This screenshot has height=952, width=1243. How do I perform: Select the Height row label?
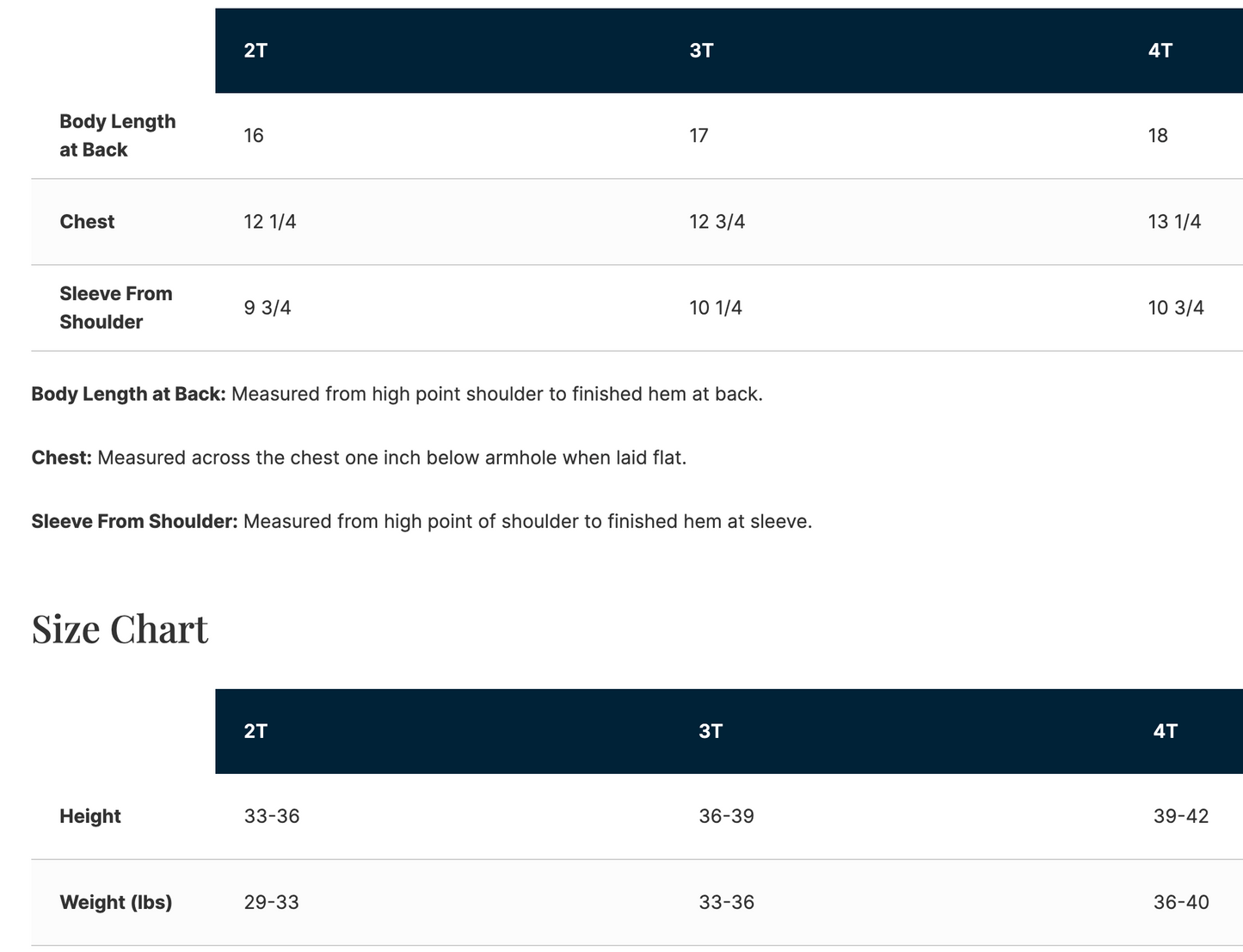(90, 816)
